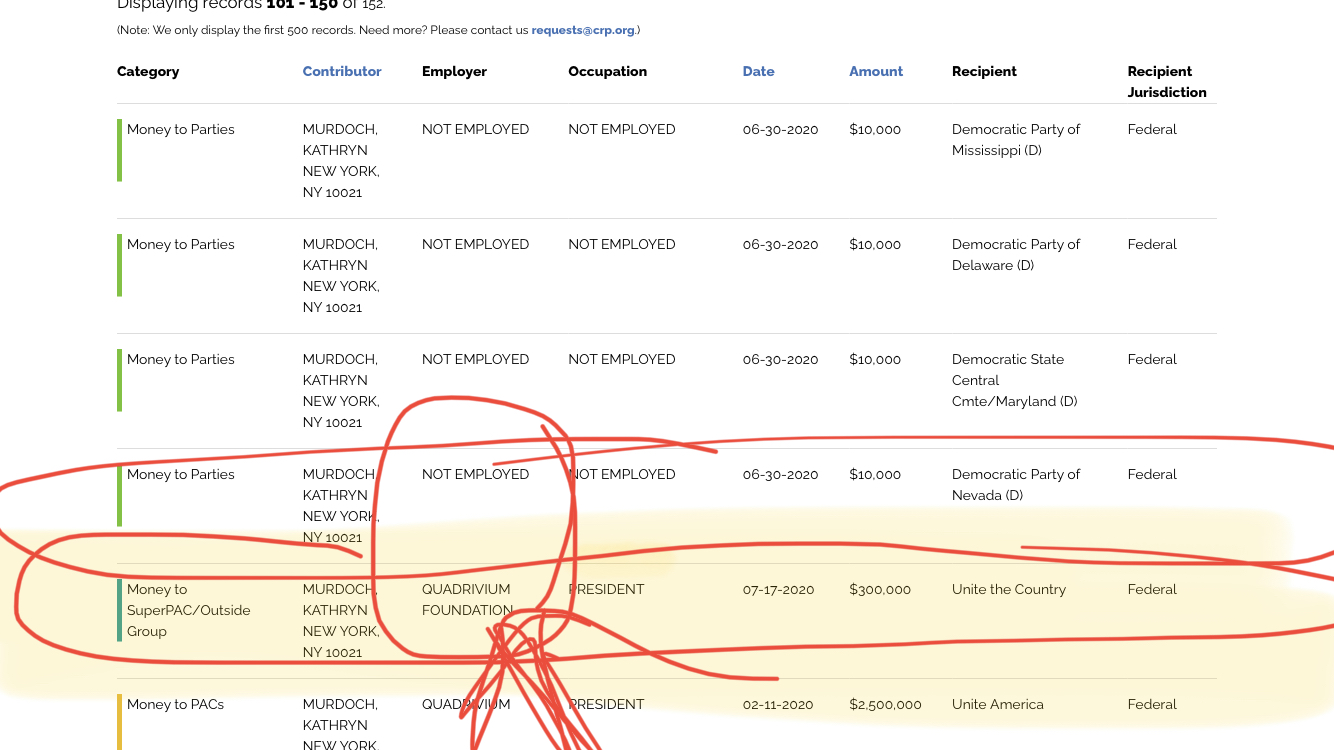This screenshot has width=1334, height=750.
Task: Select NOT EMPLOYED employer in Delaware row
Action: pyautogui.click(x=475, y=244)
